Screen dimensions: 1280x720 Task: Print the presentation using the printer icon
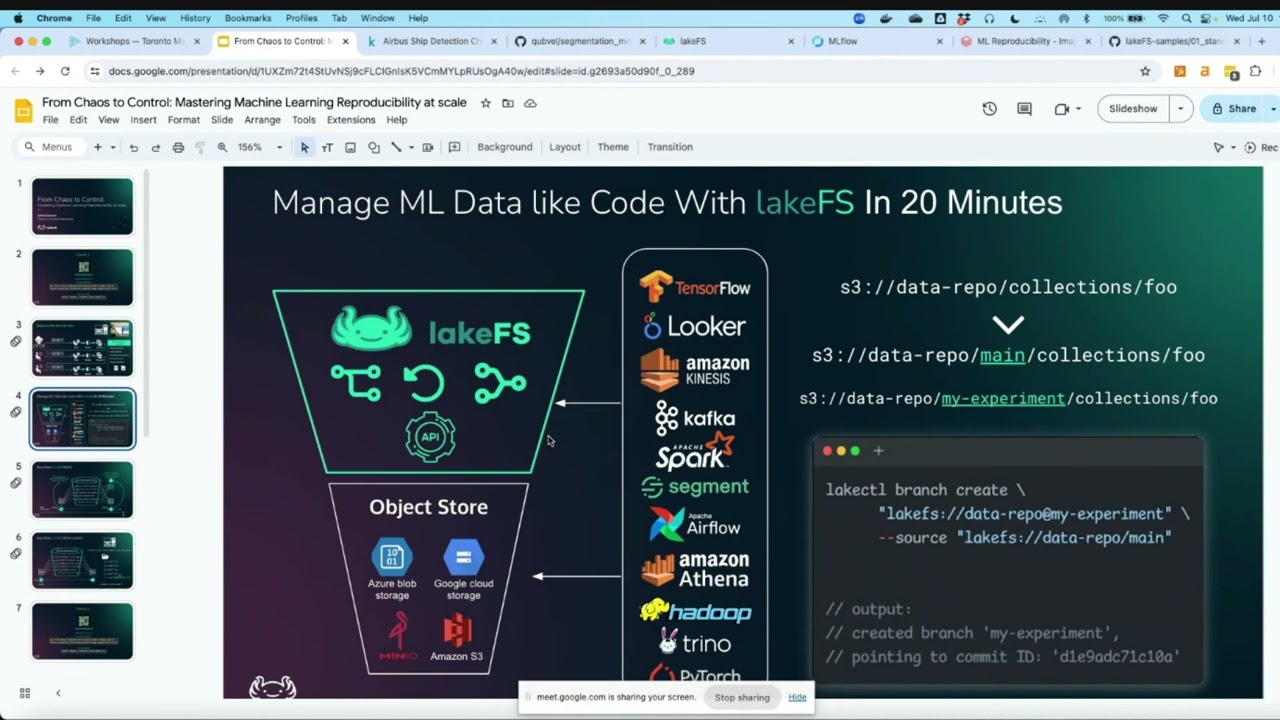point(178,147)
